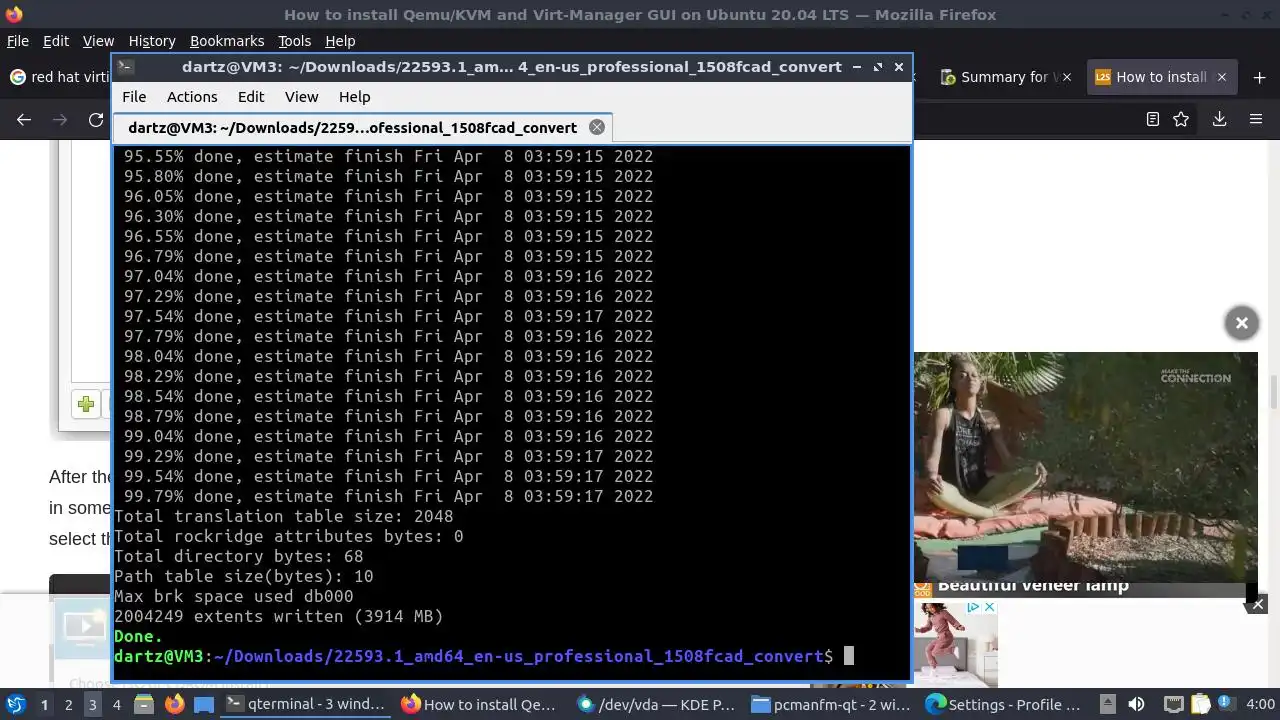Reload the Firefox page
1280x720 pixels.
[96, 119]
